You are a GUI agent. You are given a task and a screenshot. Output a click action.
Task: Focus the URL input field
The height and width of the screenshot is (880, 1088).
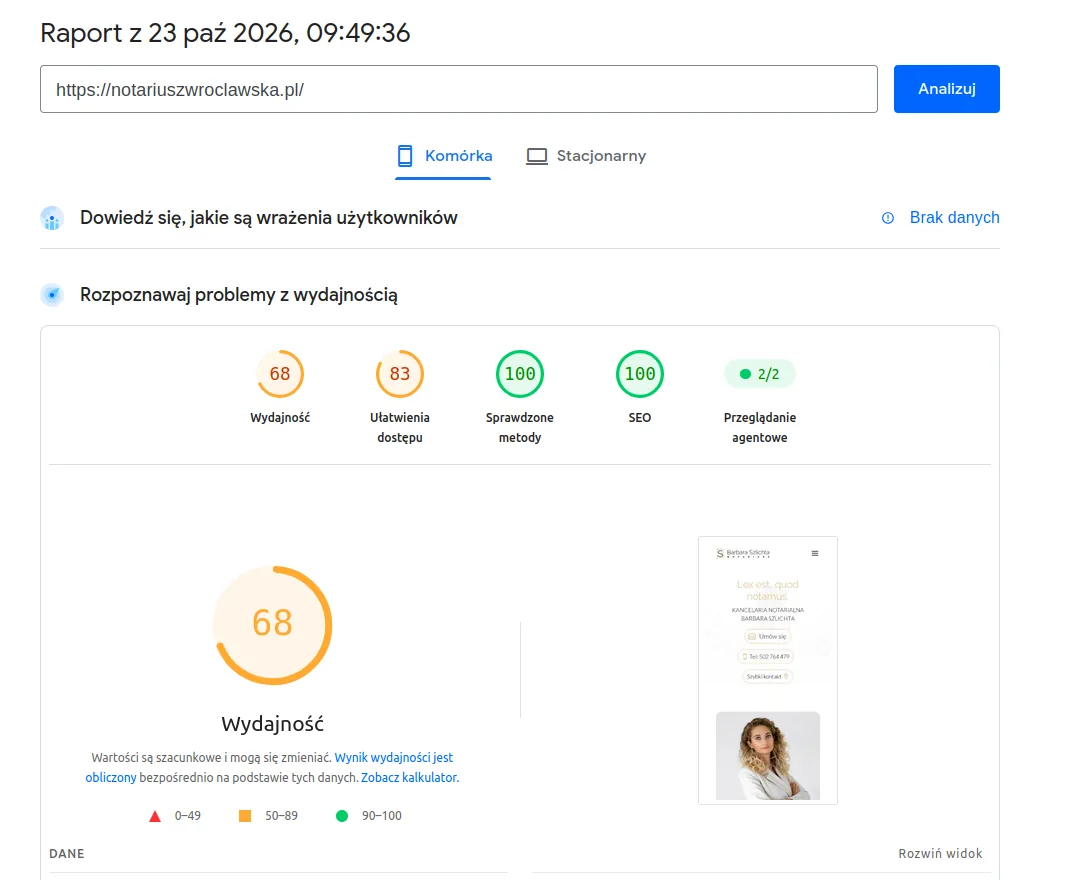pyautogui.click(x=459, y=89)
